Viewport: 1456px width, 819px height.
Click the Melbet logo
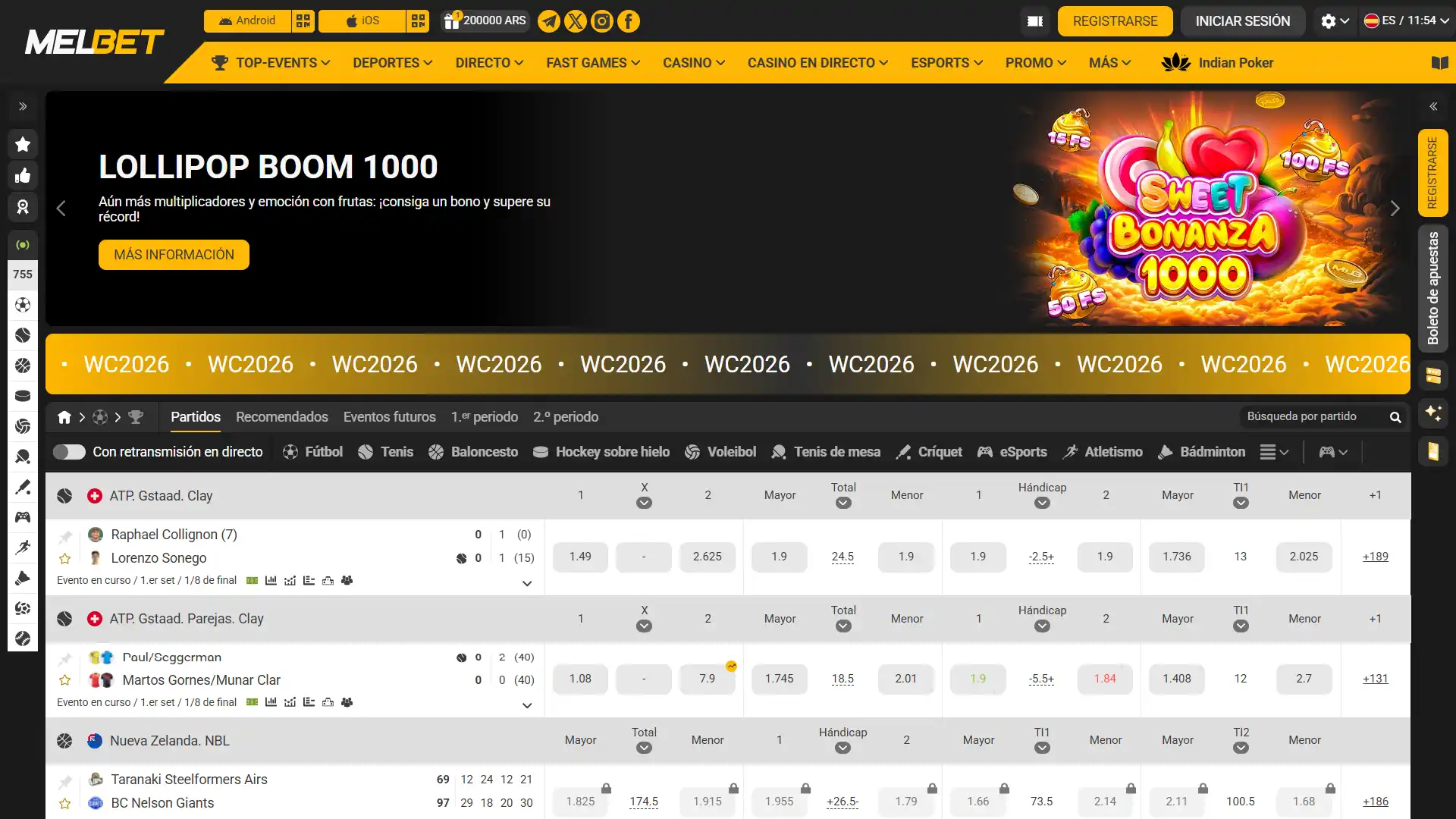[x=95, y=42]
